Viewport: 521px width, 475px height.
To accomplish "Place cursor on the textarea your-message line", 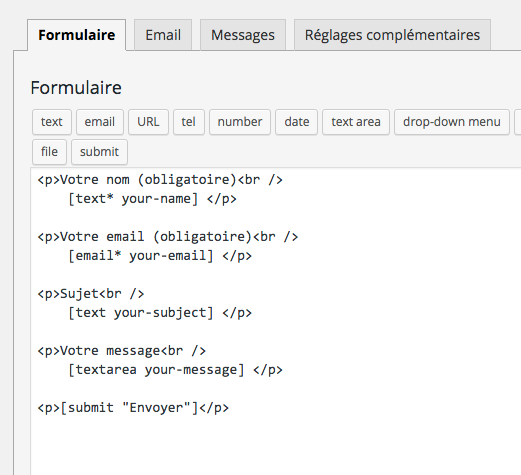I will click(x=175, y=370).
